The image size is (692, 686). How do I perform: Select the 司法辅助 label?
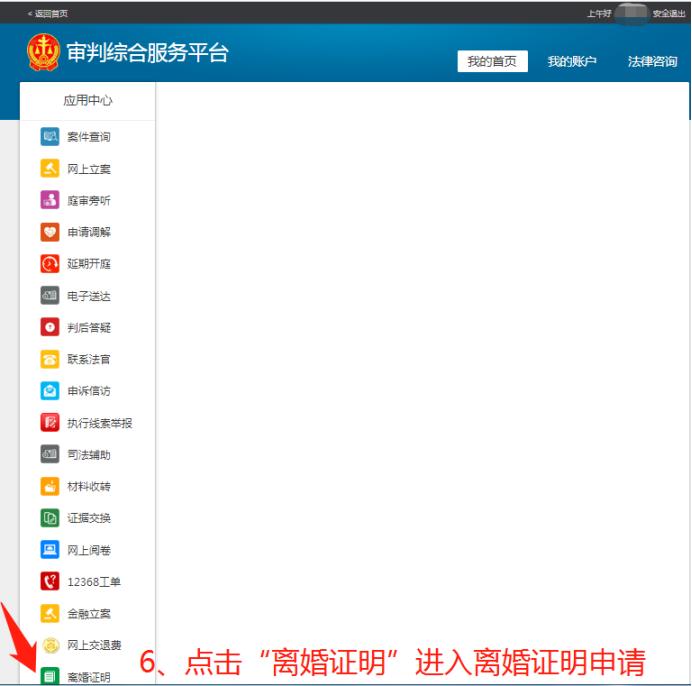[89, 455]
